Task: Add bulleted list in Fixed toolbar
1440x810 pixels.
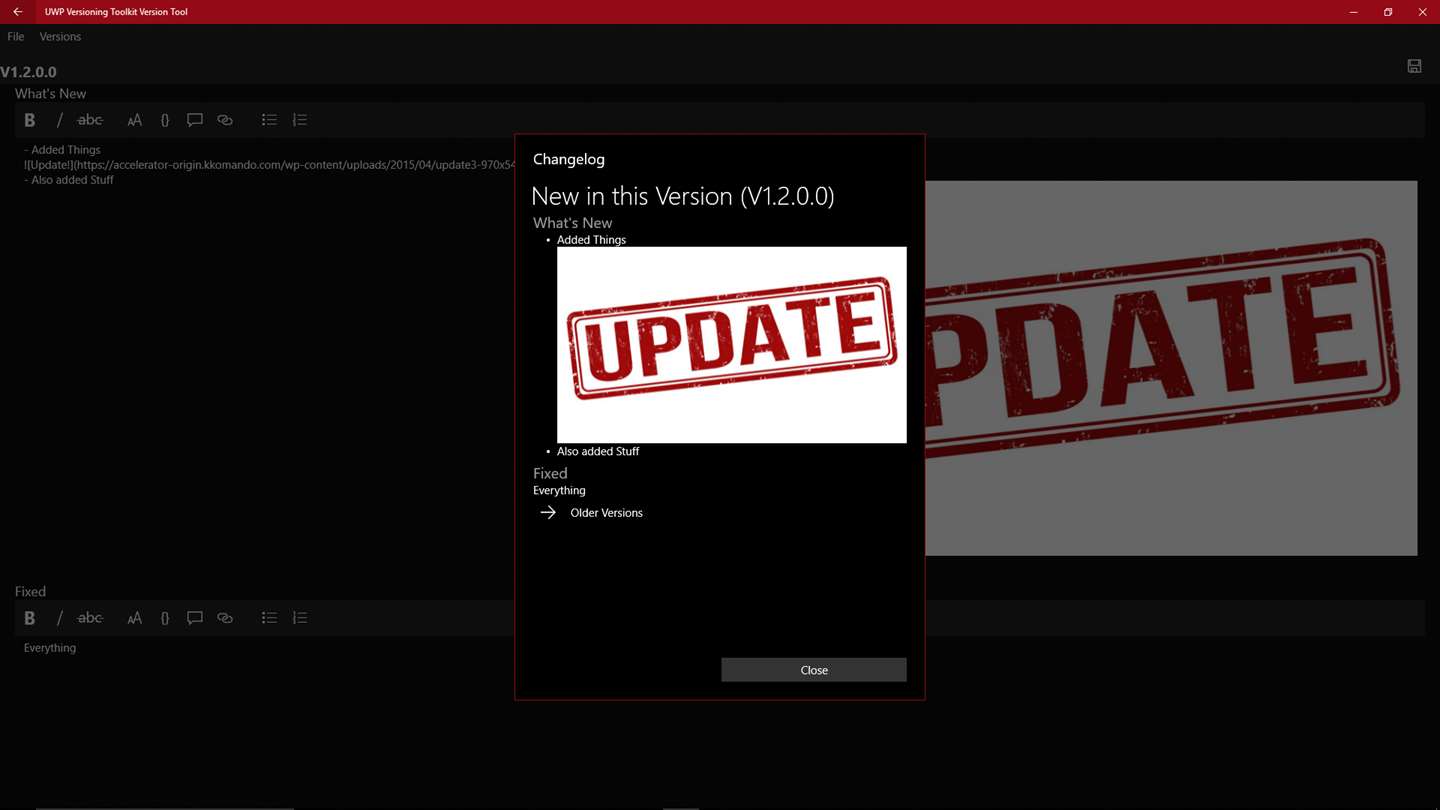Action: click(x=269, y=618)
